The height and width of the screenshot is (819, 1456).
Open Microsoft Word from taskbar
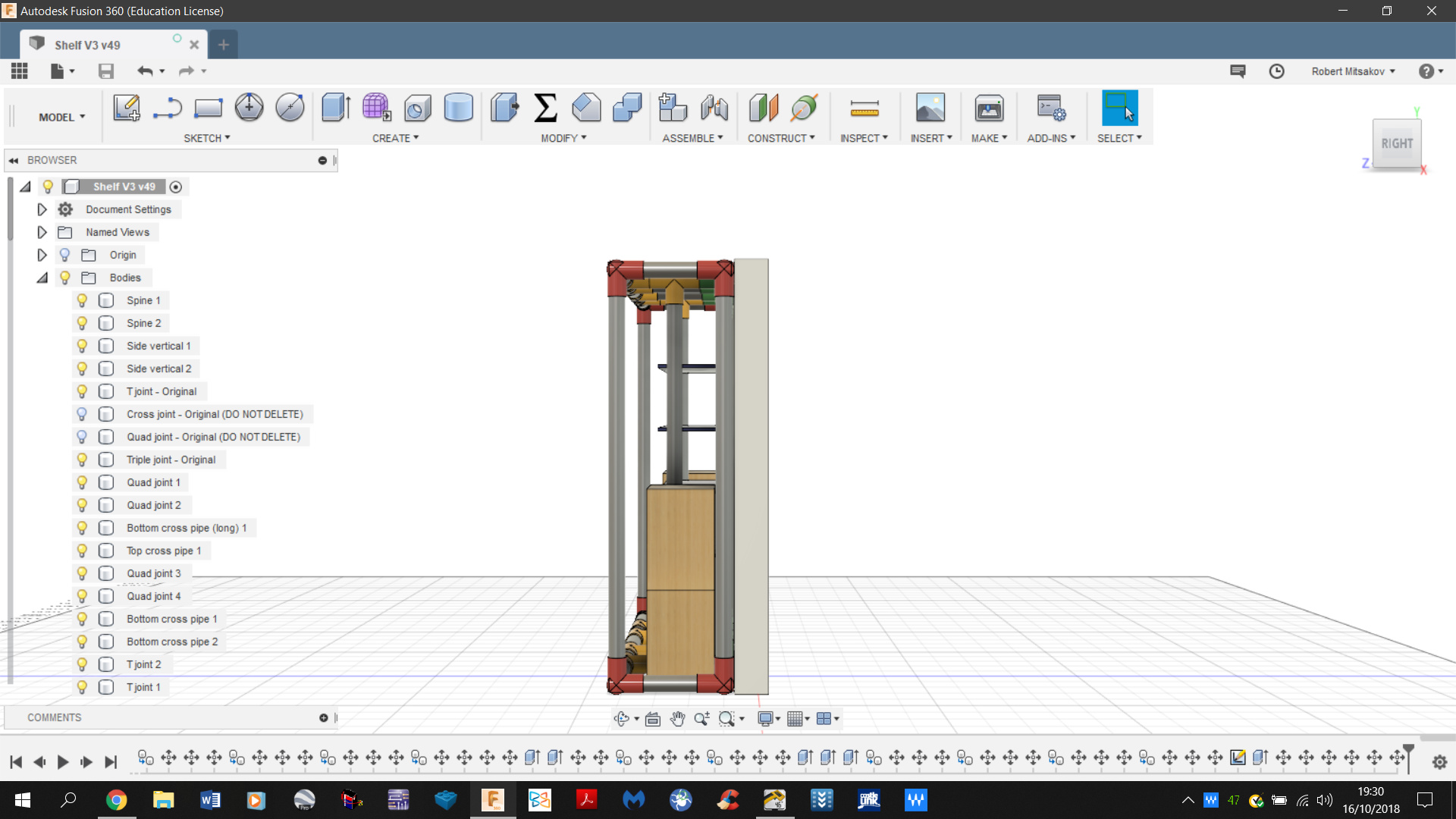click(210, 800)
